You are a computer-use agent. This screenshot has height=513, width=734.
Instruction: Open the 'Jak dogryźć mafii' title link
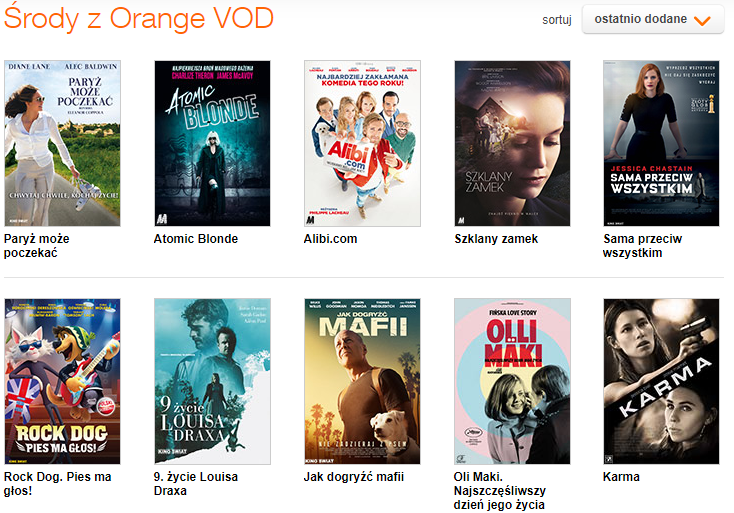353,477
